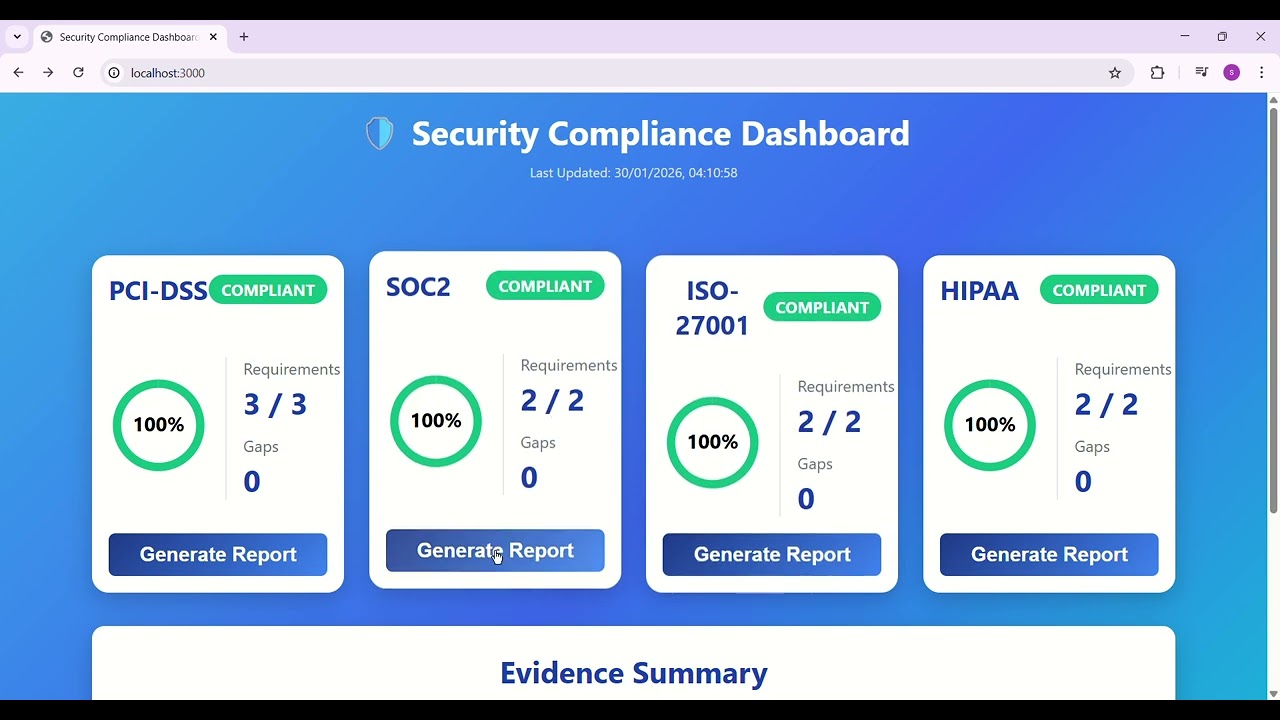
Task: Minimize the browser window
Action: [1185, 37]
